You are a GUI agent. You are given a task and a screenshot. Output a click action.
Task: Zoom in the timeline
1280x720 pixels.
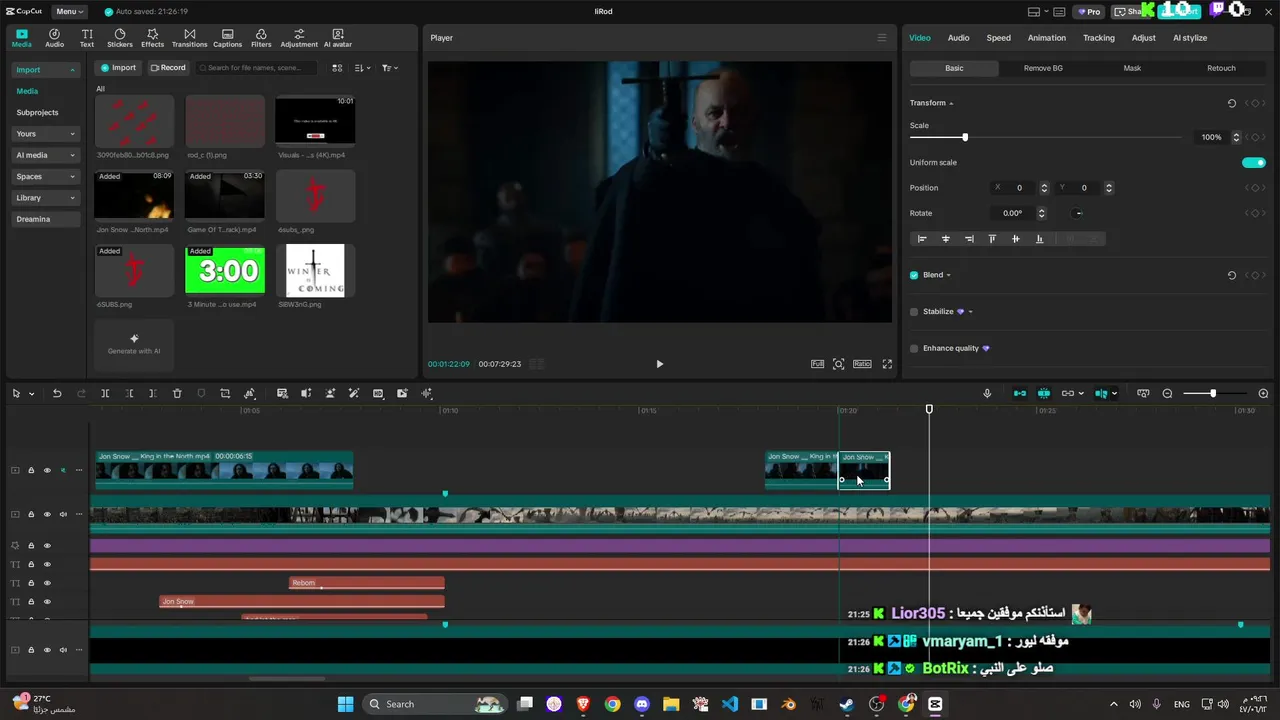(1263, 393)
